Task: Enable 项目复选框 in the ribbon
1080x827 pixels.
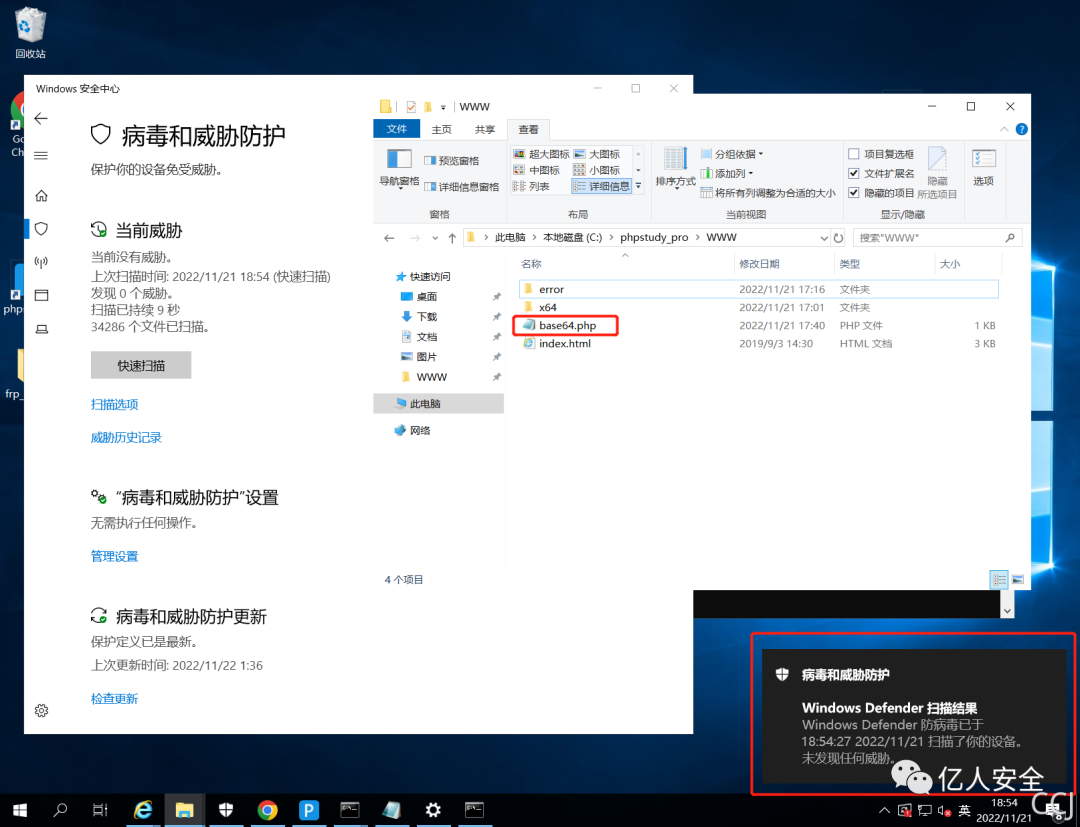Action: coord(856,153)
